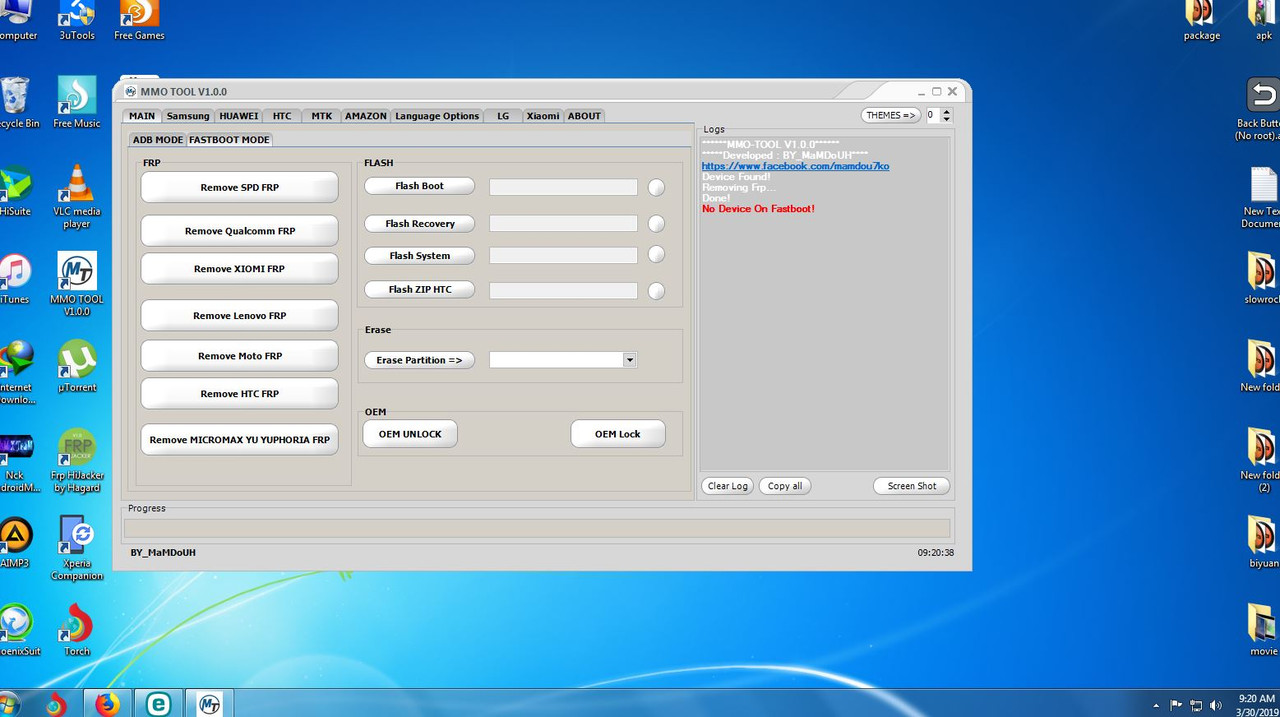
Task: Open the Xperia Companion shortcut
Action: point(77,548)
